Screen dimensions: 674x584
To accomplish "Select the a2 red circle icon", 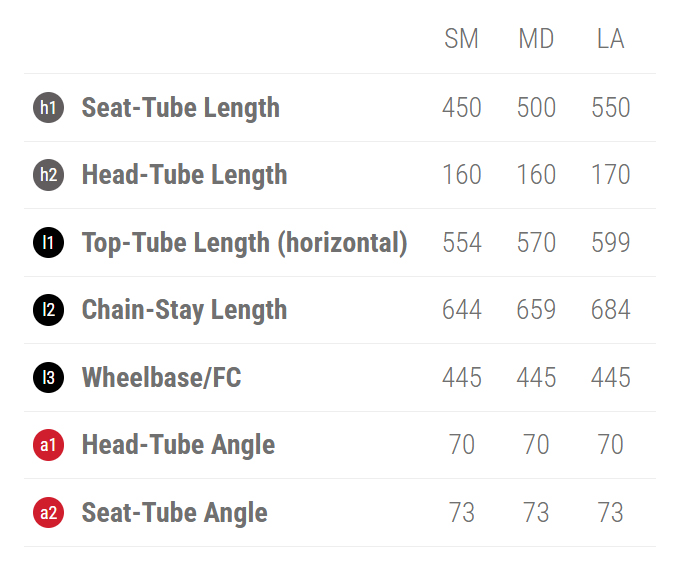I will pos(48,513).
